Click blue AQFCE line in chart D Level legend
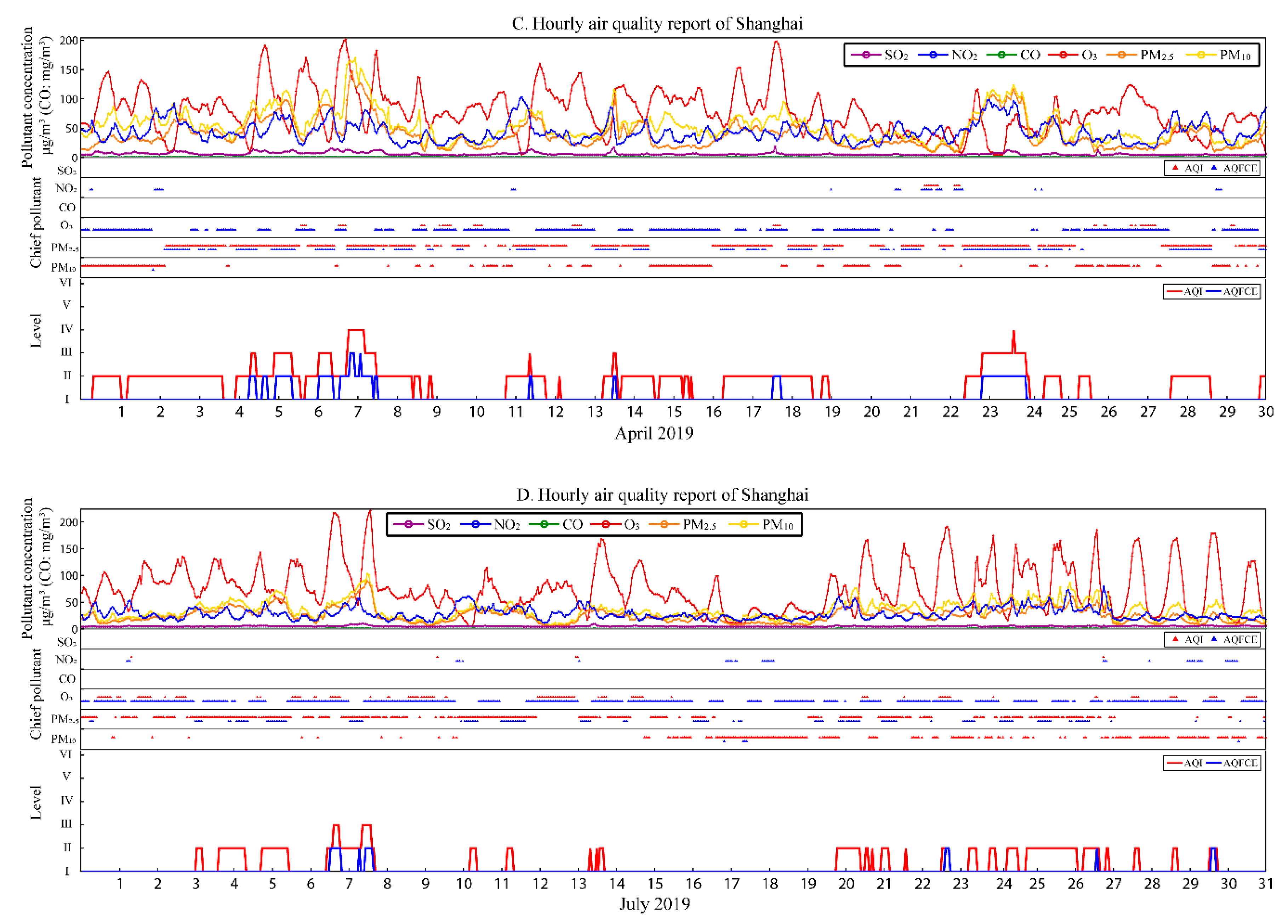 [x=1214, y=763]
